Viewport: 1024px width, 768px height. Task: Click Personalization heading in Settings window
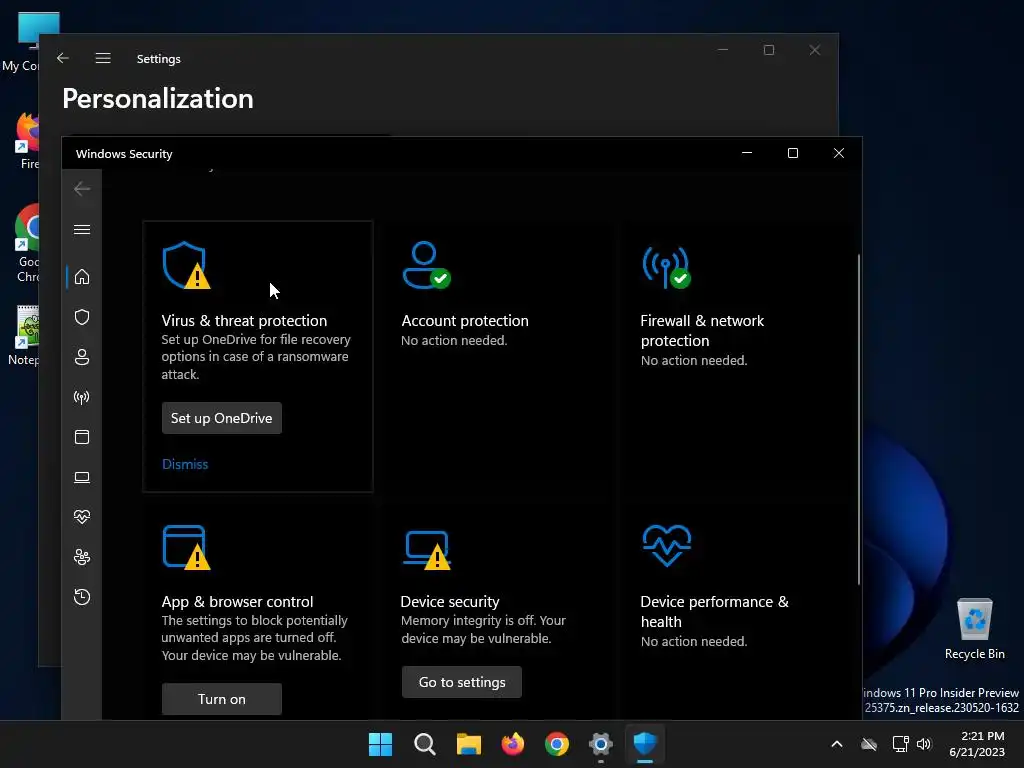158,99
